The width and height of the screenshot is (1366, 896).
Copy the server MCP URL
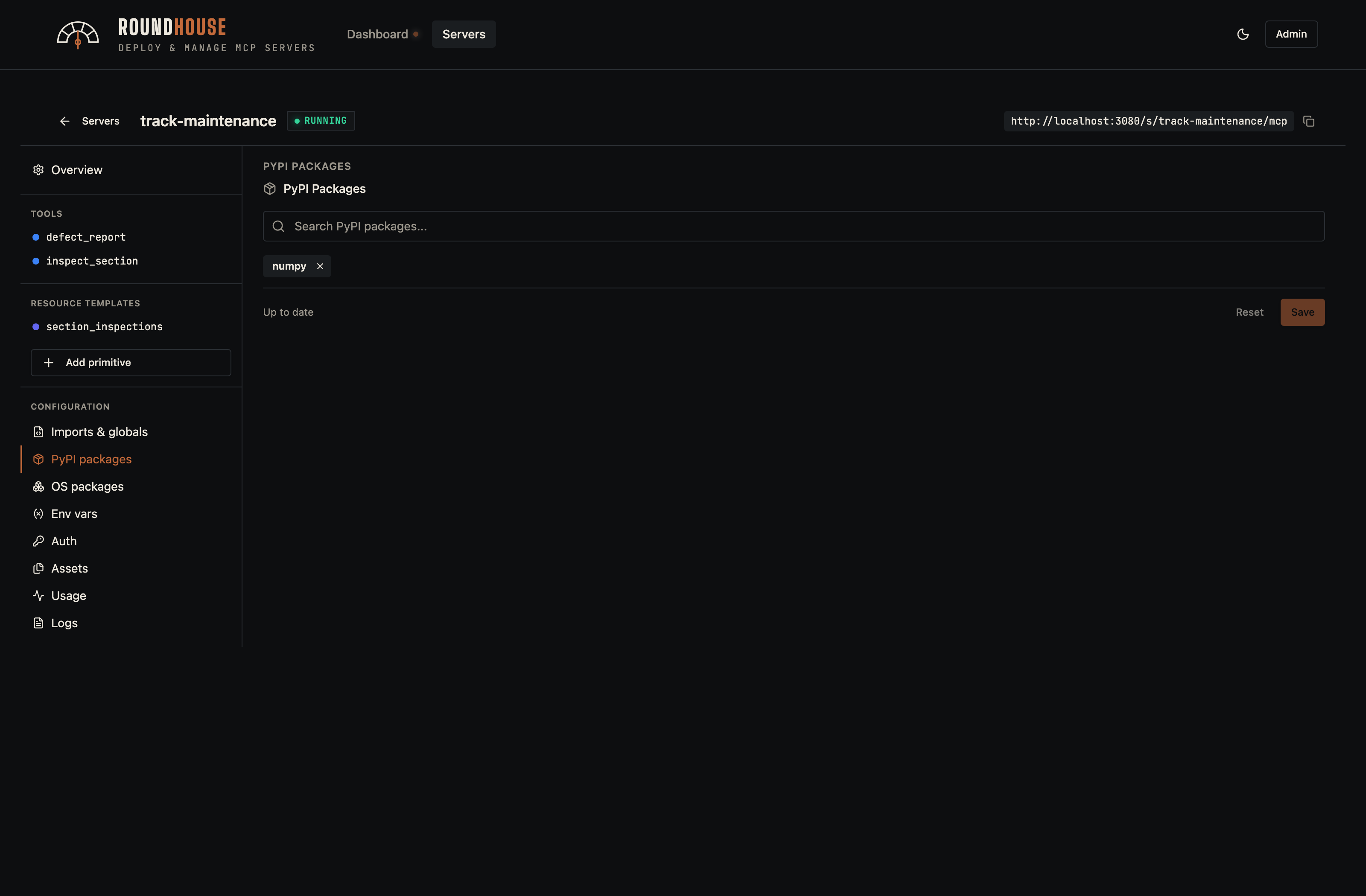tap(1309, 121)
